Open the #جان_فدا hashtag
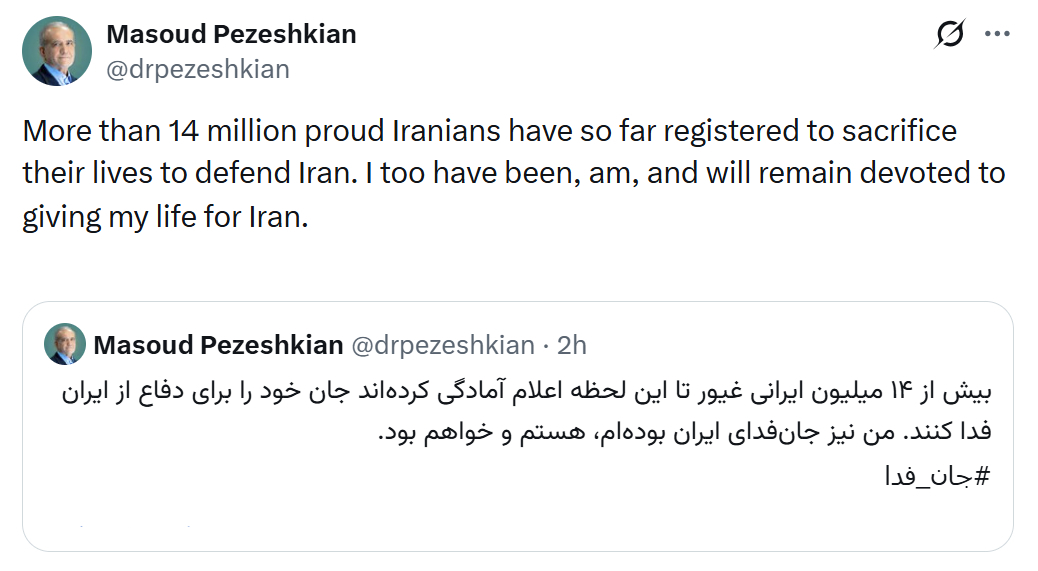 (938, 475)
